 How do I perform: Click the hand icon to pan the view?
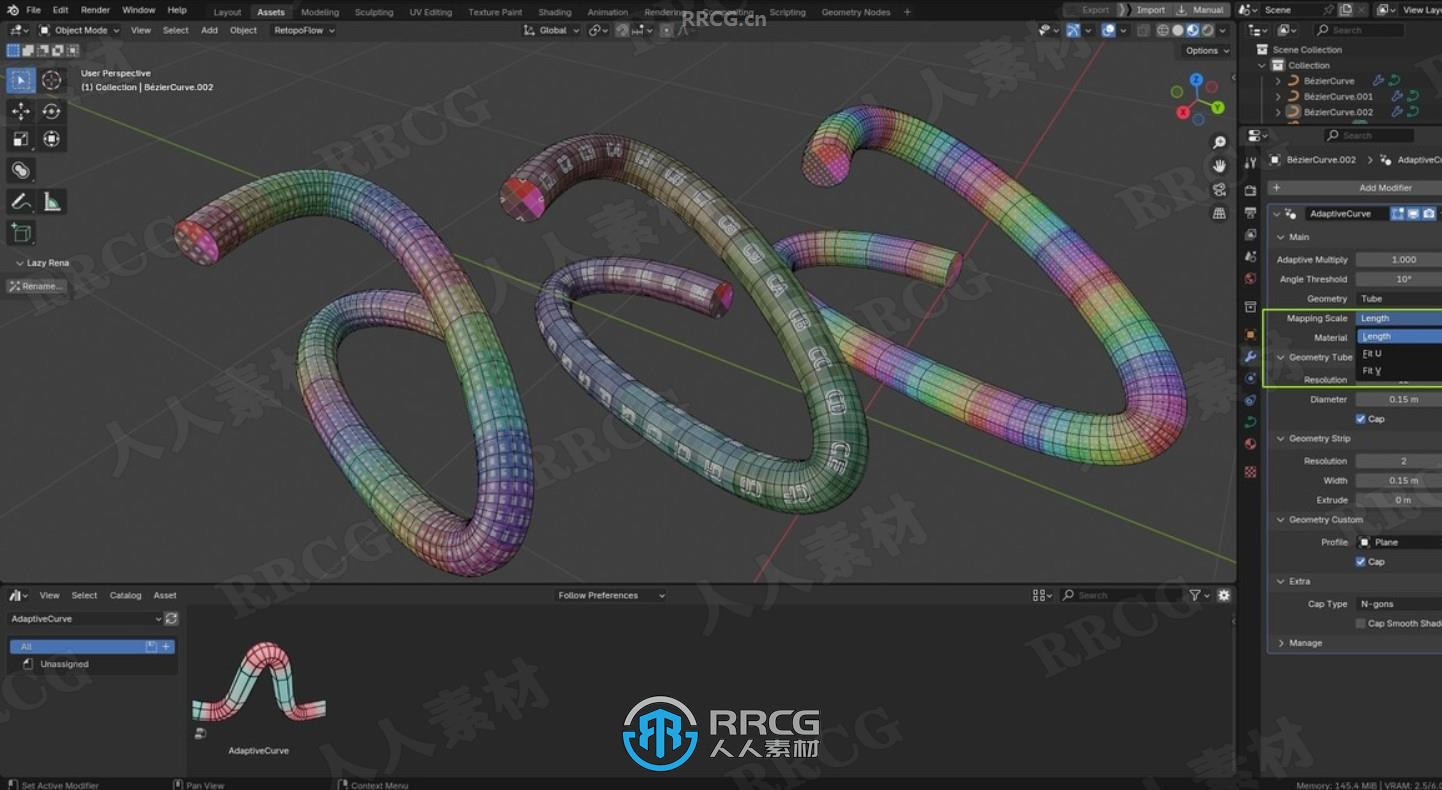pos(1219,166)
